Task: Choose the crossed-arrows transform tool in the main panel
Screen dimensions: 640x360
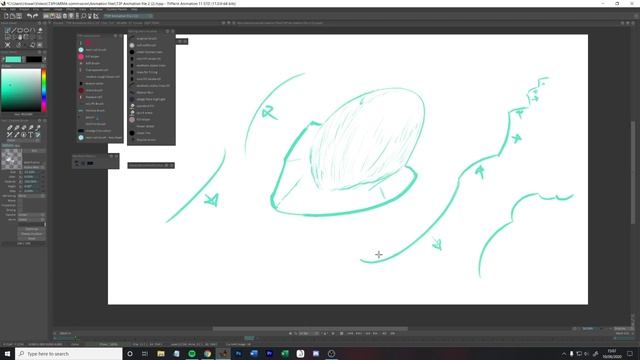Action: click(7, 45)
